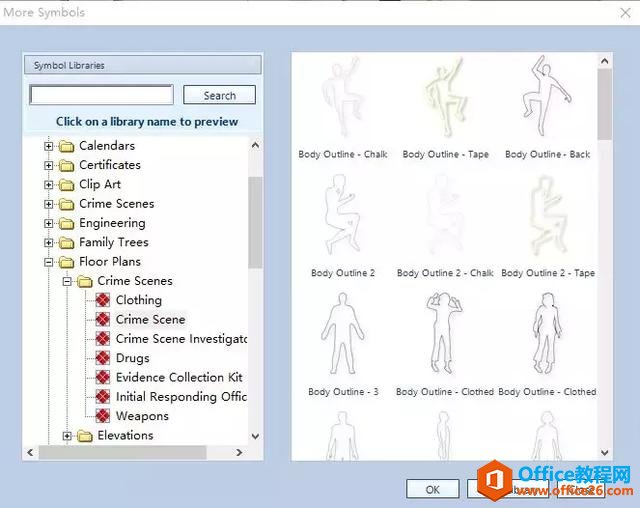640x508 pixels.
Task: Click the Initial Responding Officer library icon
Action: pyautogui.click(x=102, y=396)
